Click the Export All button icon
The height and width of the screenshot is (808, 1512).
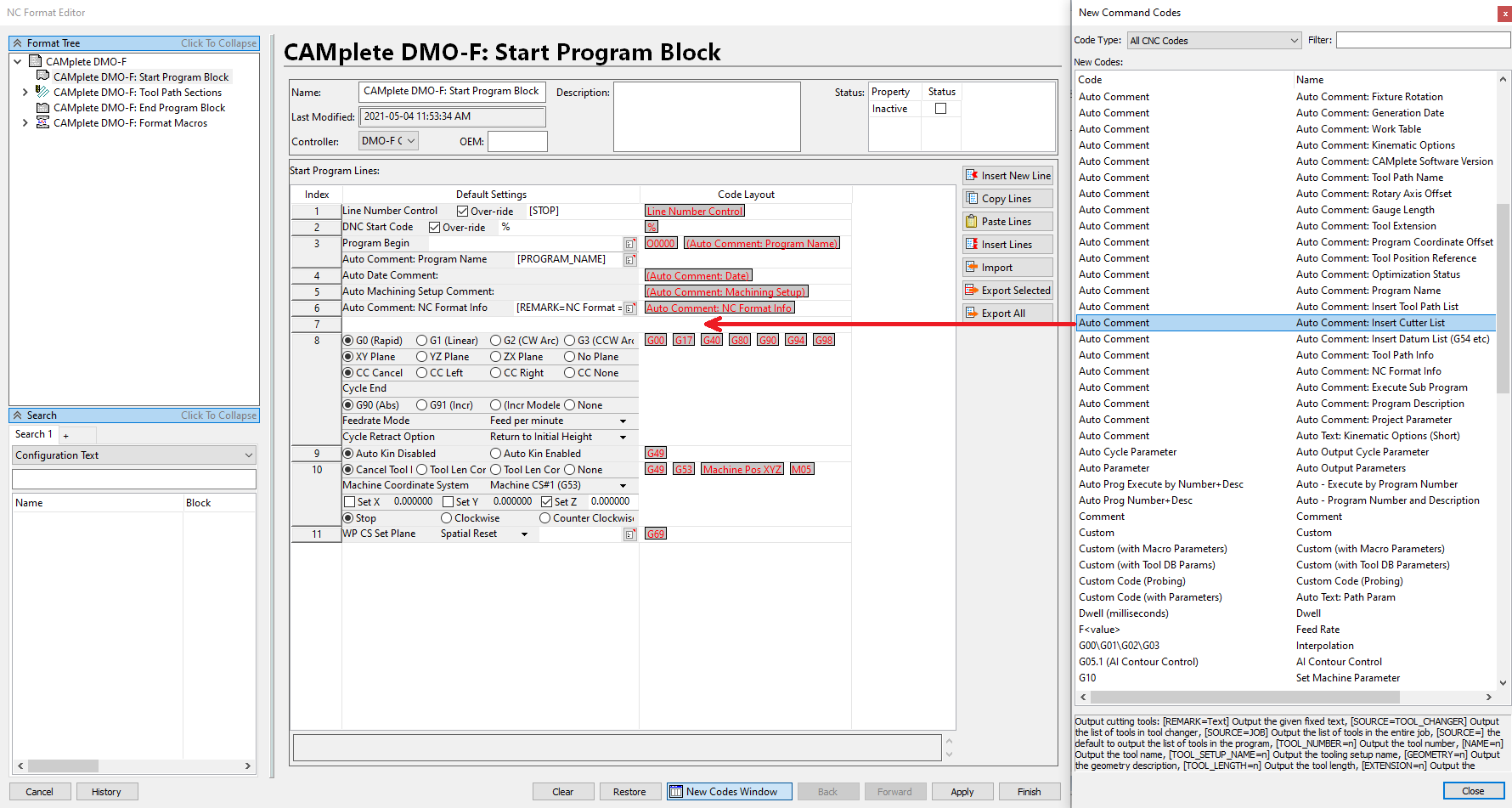(x=972, y=313)
